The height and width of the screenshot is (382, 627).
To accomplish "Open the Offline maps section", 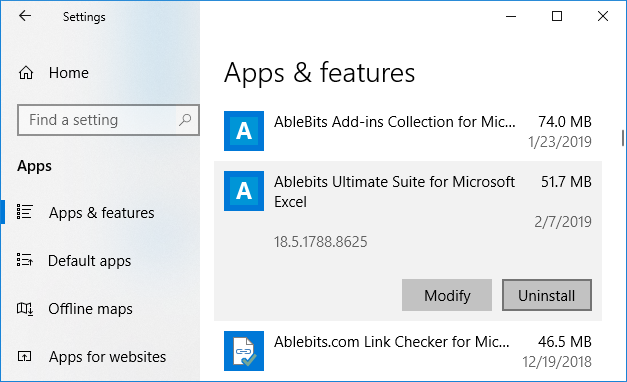I will 90,309.
